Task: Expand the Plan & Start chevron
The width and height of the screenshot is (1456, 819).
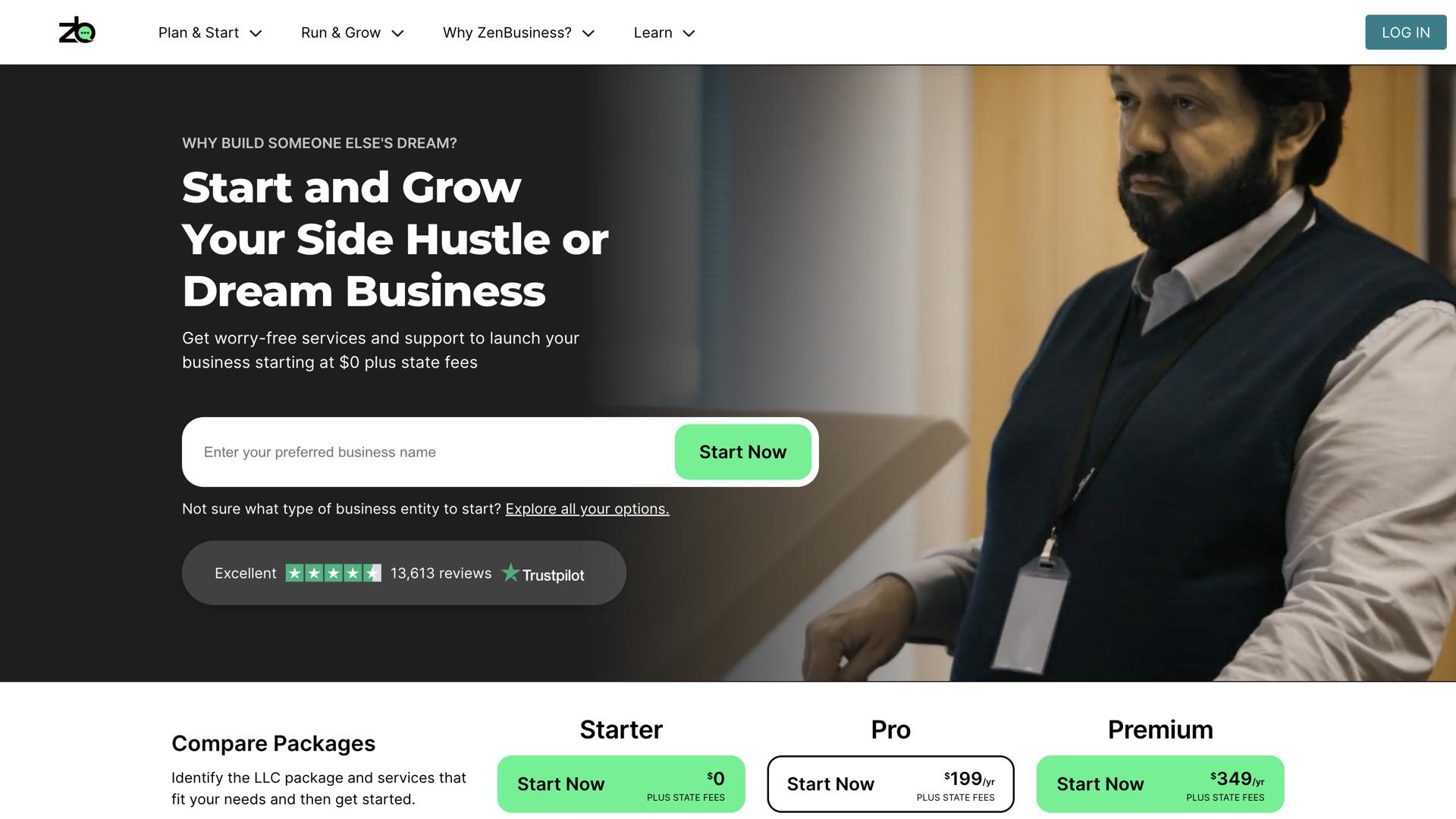Action: pos(256,33)
